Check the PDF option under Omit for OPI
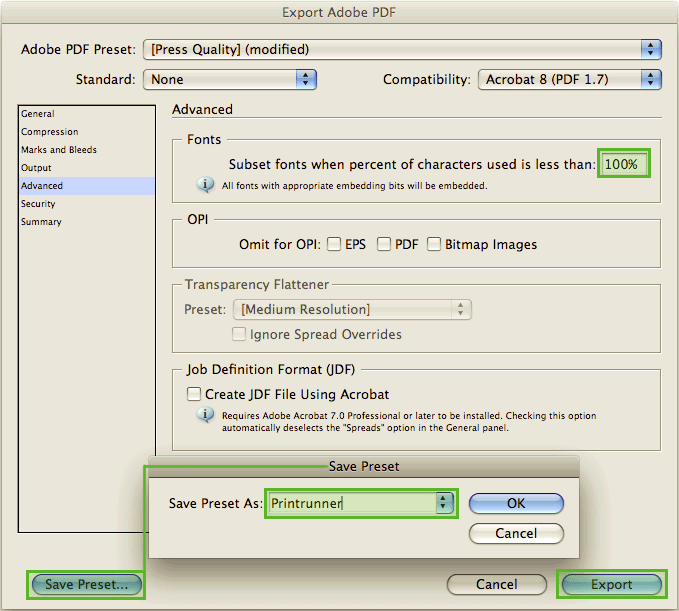The width and height of the screenshot is (679, 611). [384, 244]
